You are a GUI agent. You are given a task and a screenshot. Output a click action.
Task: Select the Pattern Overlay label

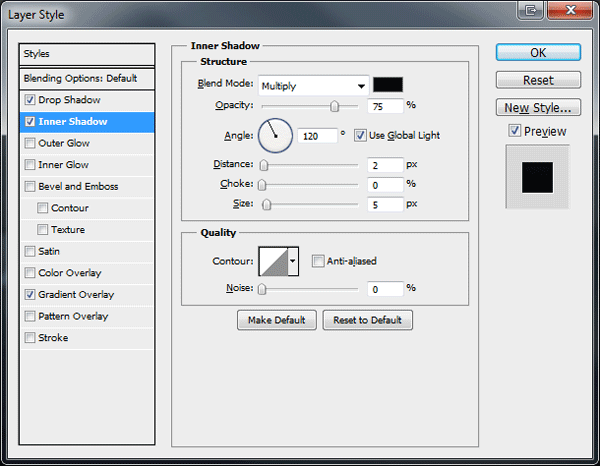(x=73, y=316)
